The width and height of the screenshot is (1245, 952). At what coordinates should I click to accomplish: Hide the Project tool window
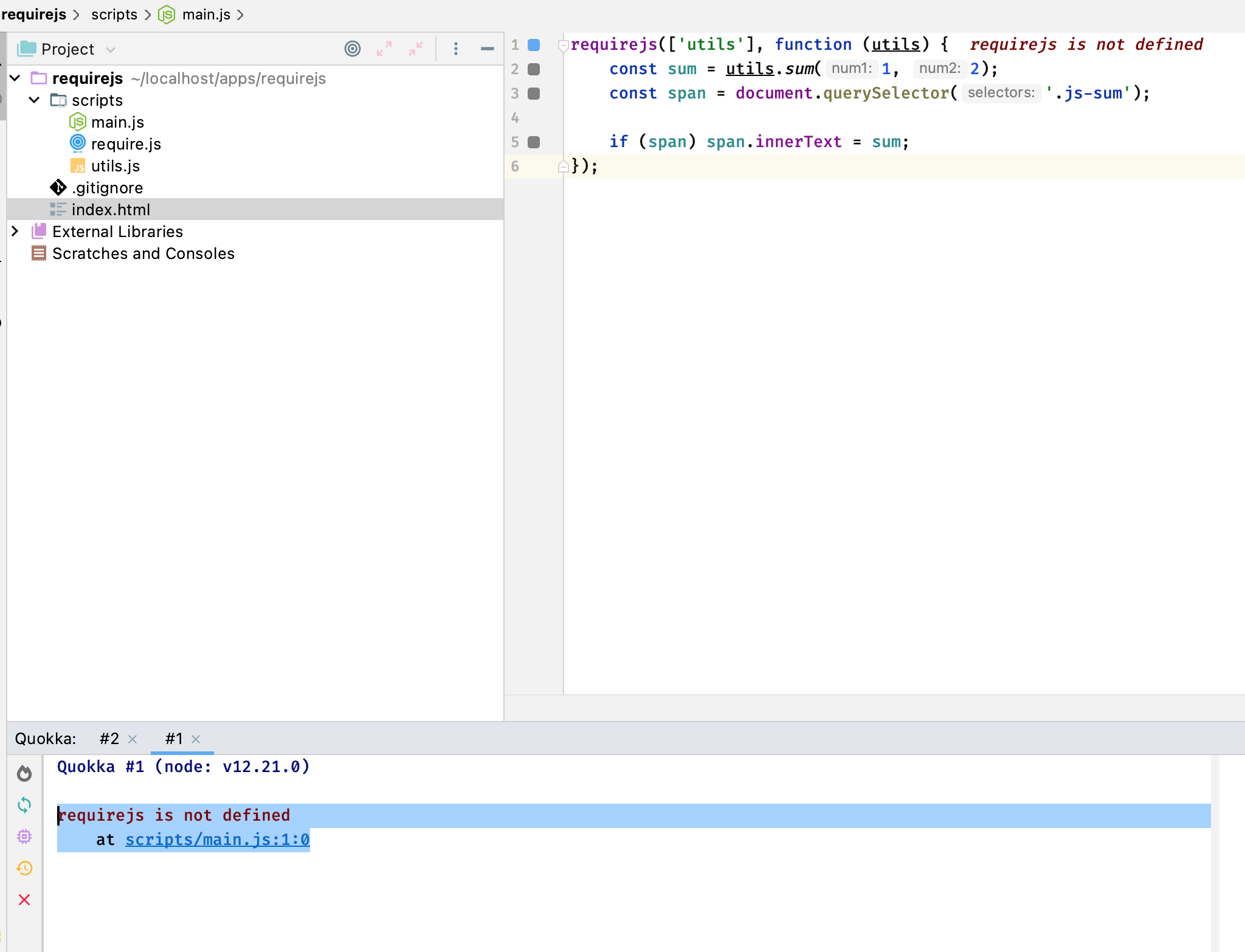click(x=488, y=49)
